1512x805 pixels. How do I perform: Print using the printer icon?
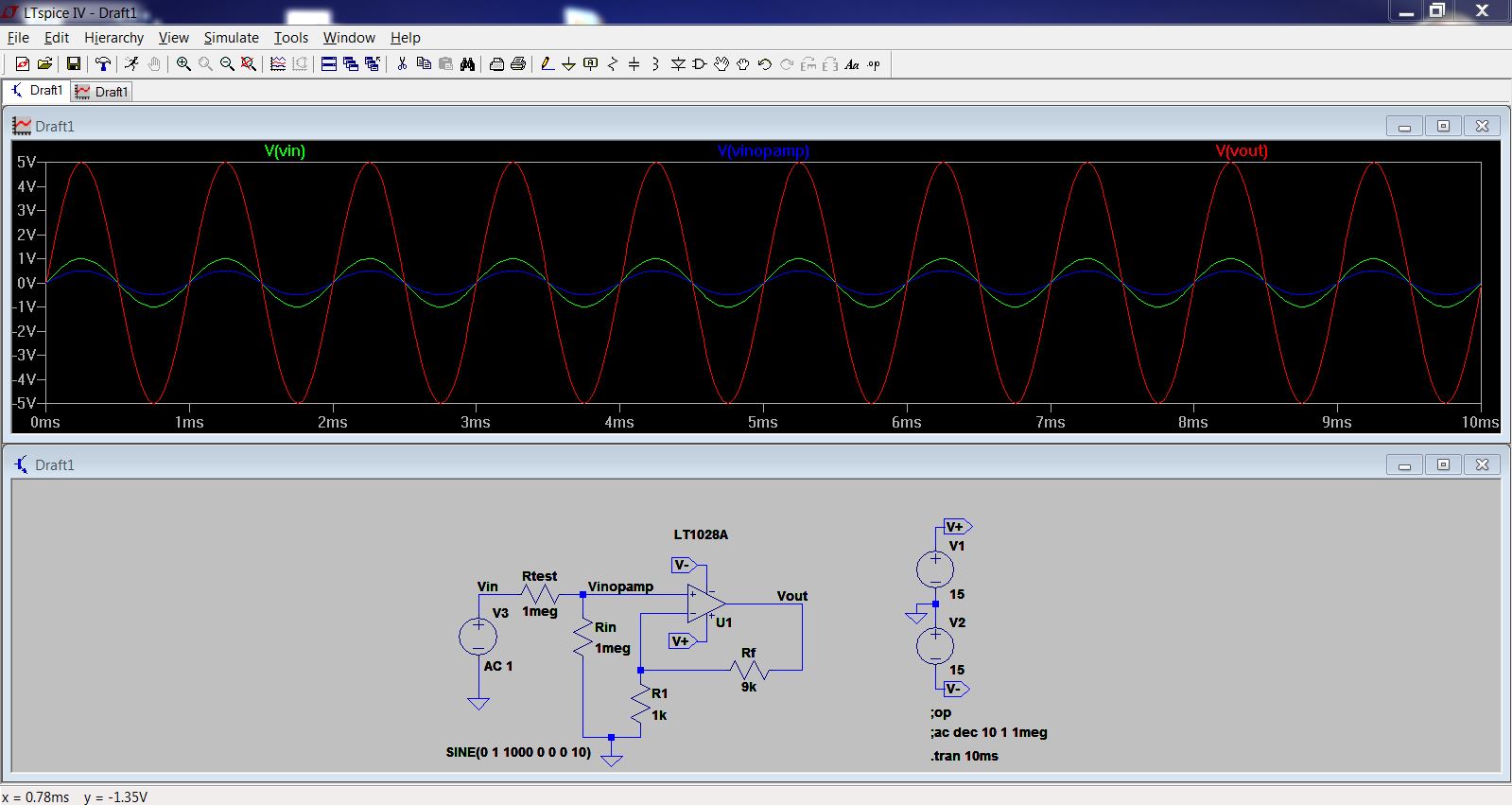(x=518, y=64)
